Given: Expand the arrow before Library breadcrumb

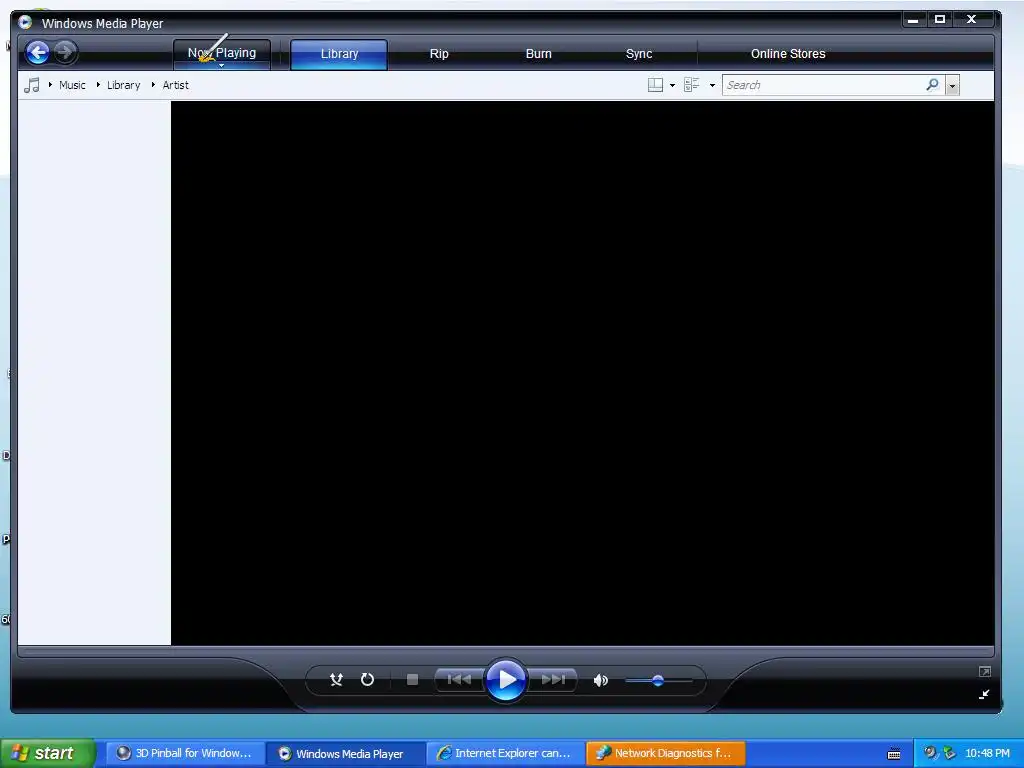Looking at the screenshot, I should point(98,85).
